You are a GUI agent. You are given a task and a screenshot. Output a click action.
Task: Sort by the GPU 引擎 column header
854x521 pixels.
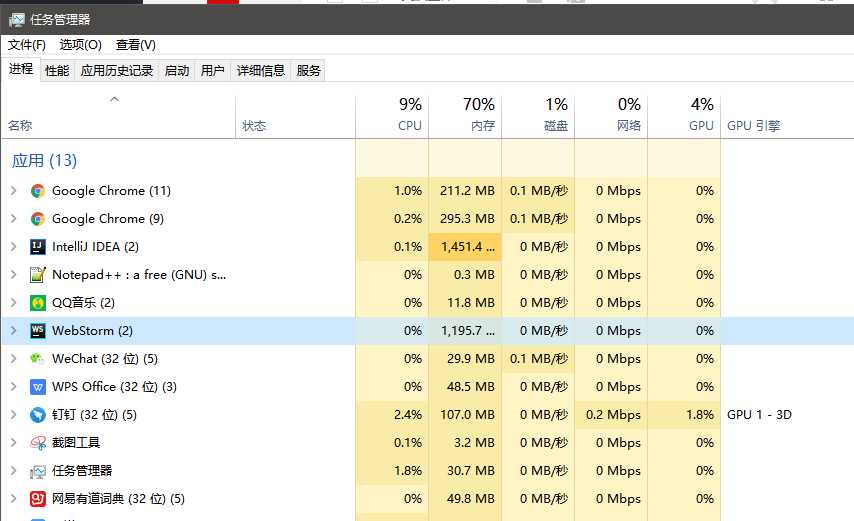[x=787, y=117]
